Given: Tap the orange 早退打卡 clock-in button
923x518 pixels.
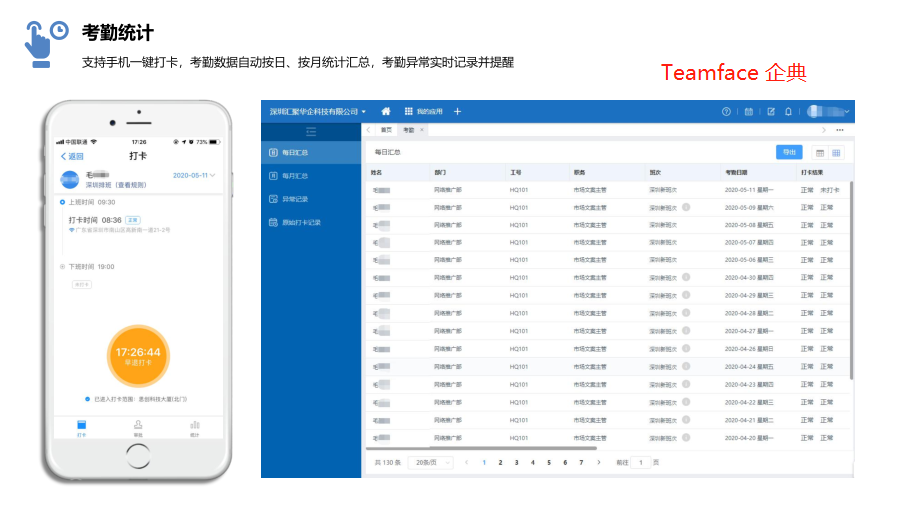Looking at the screenshot, I should [x=138, y=356].
